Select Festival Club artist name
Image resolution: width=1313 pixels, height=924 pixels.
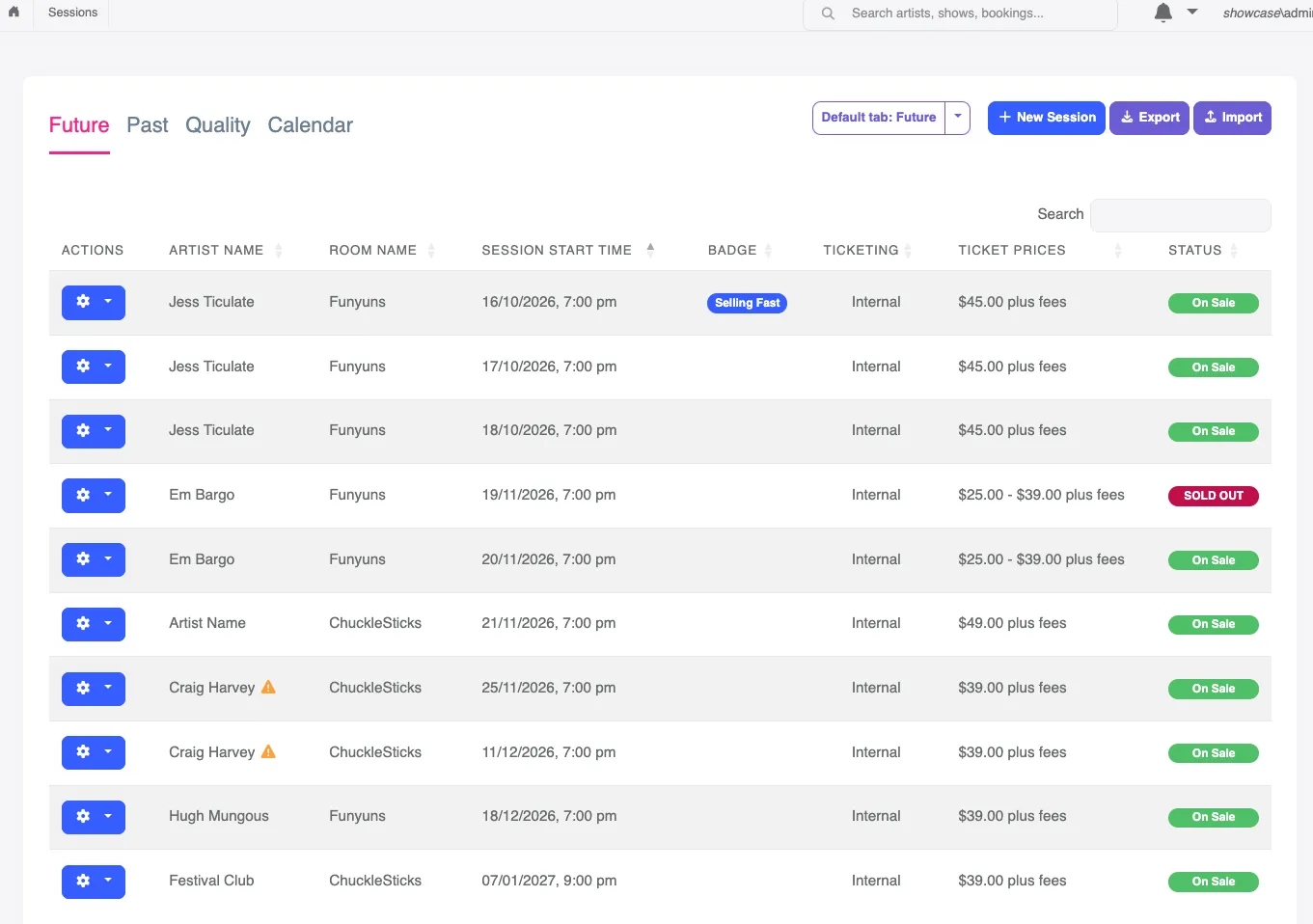pos(211,881)
